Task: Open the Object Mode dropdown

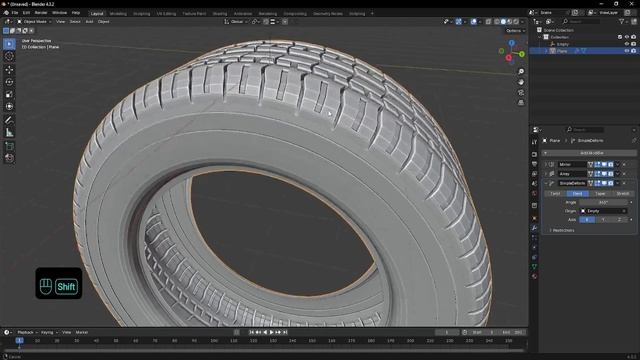Action: (x=34, y=22)
